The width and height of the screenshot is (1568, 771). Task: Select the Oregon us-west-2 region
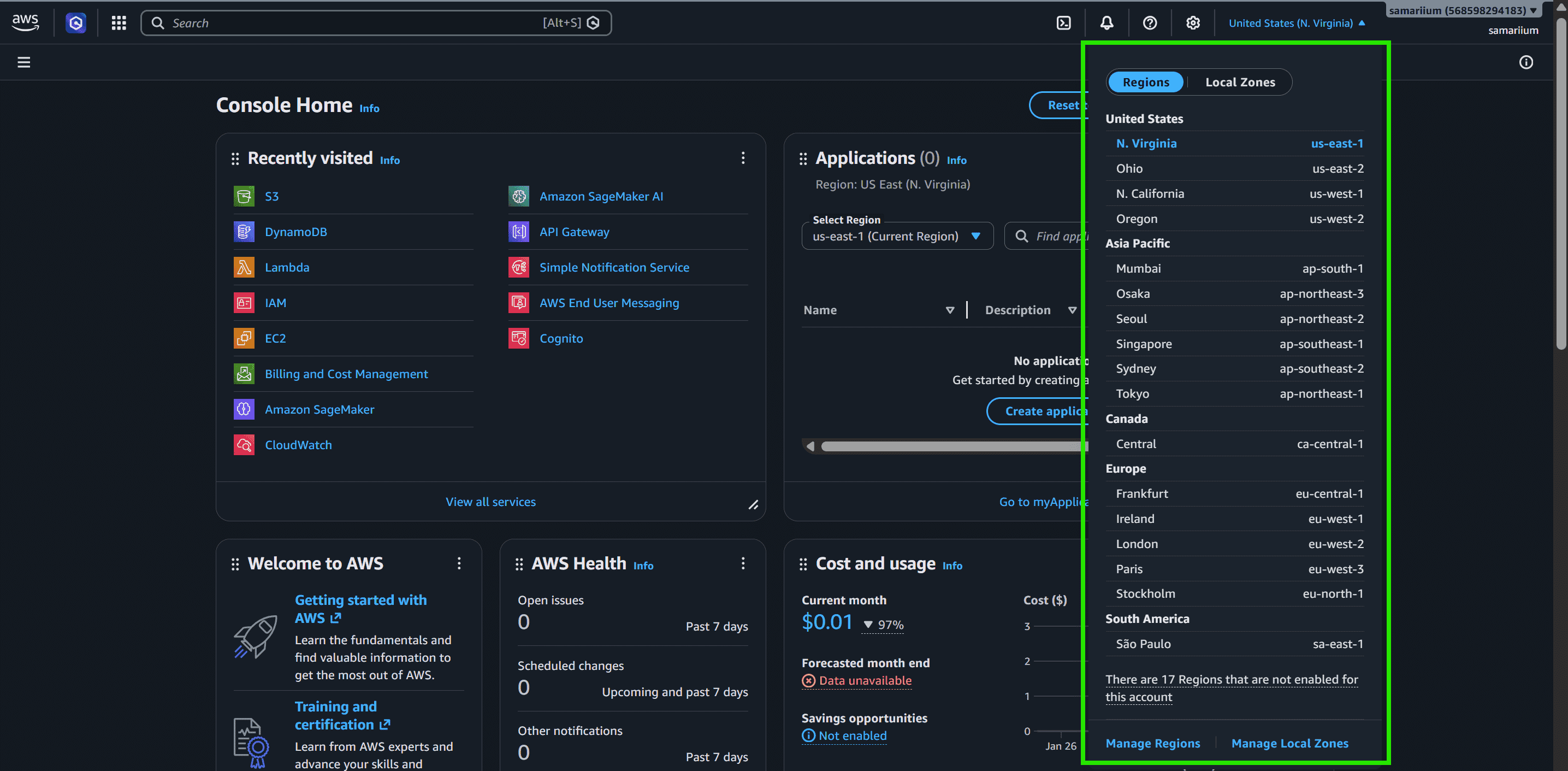(x=1234, y=219)
